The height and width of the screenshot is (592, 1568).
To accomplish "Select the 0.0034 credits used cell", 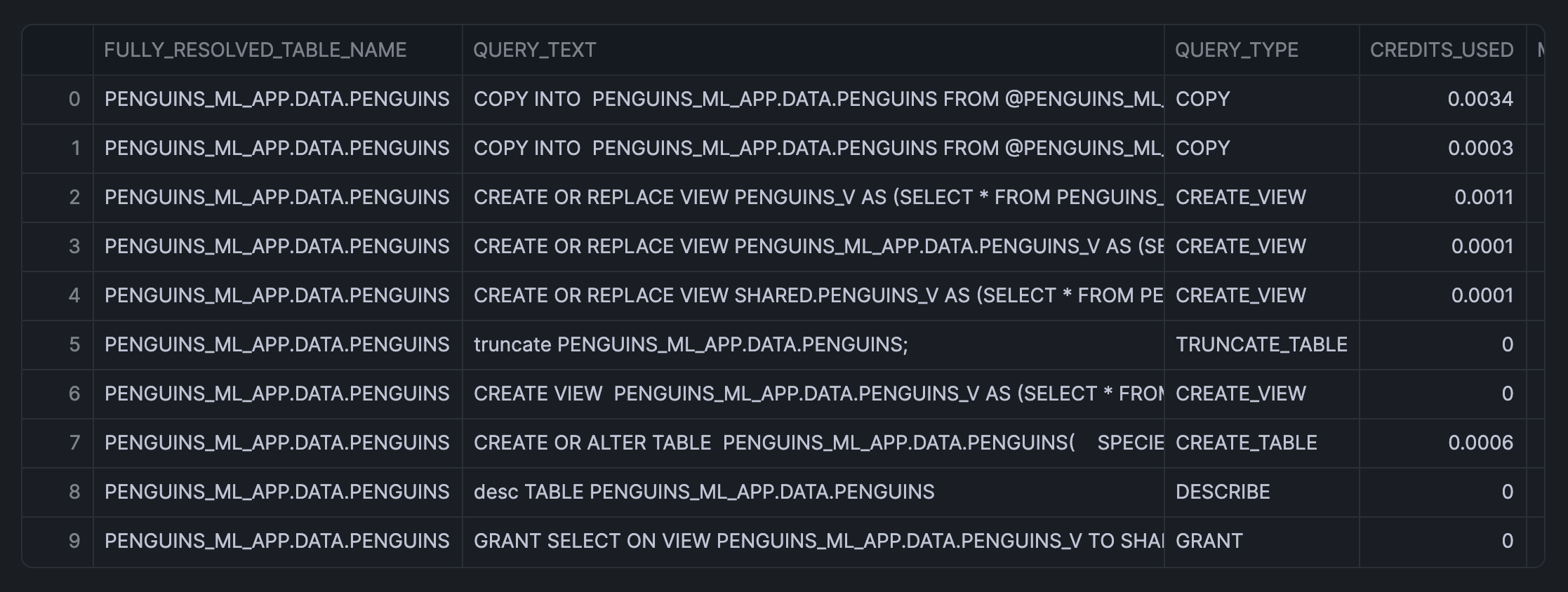I will tap(1480, 99).
